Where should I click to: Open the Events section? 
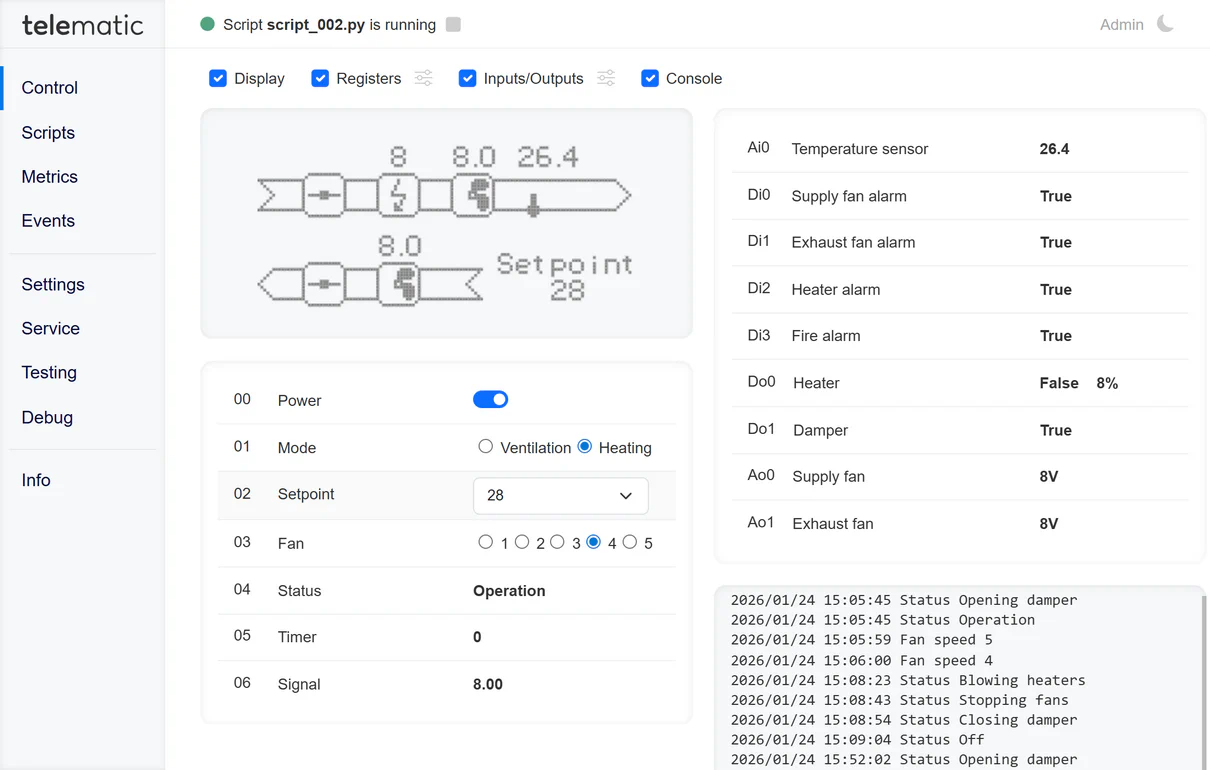point(48,221)
